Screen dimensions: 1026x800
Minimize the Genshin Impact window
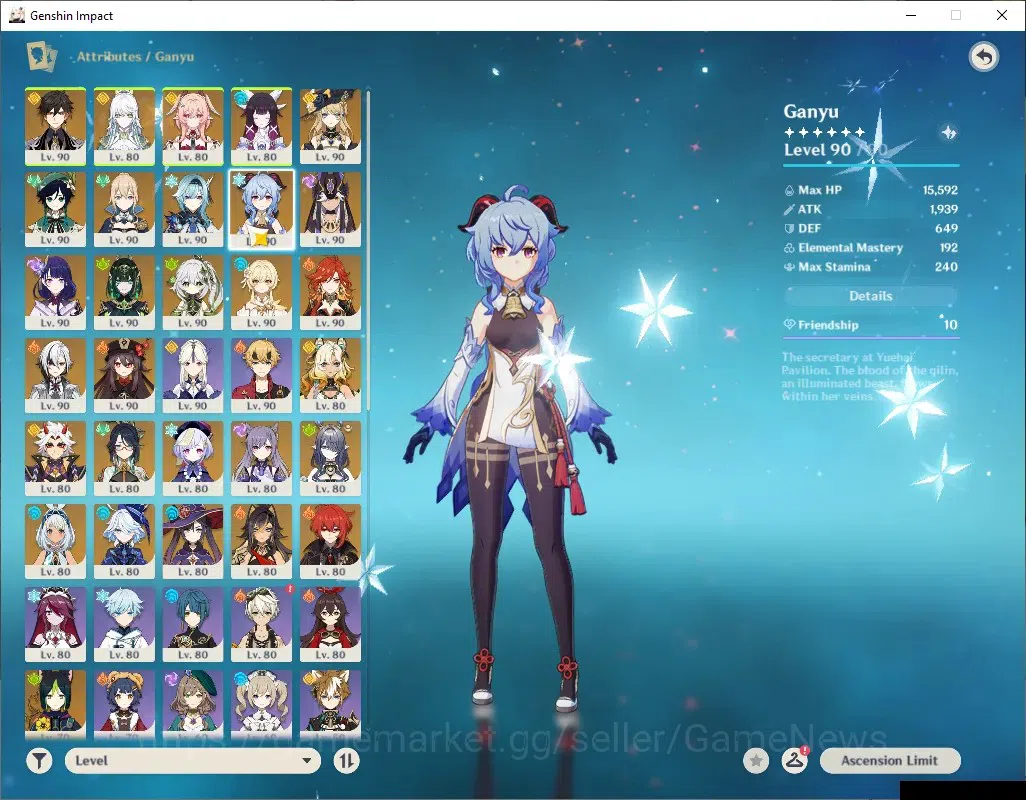[911, 15]
